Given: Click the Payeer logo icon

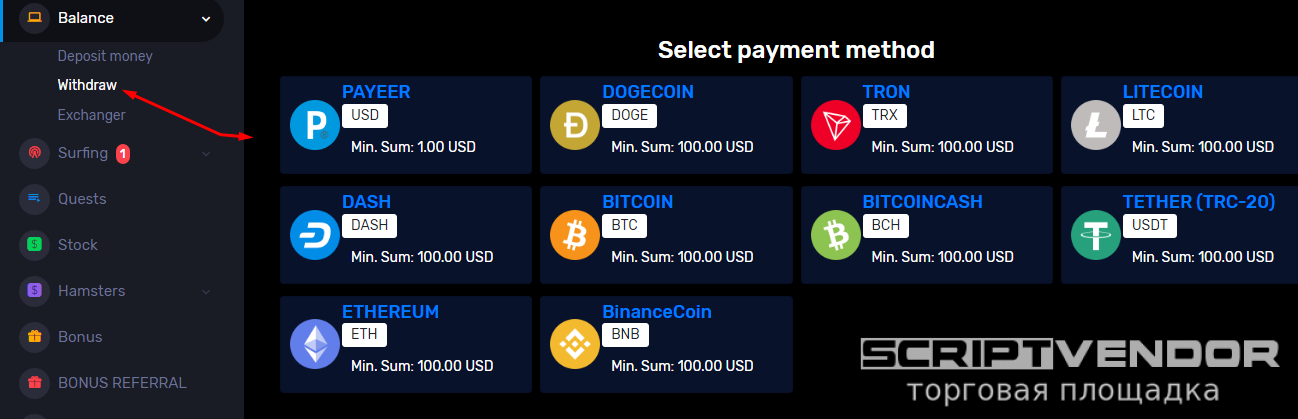Looking at the screenshot, I should (x=315, y=125).
